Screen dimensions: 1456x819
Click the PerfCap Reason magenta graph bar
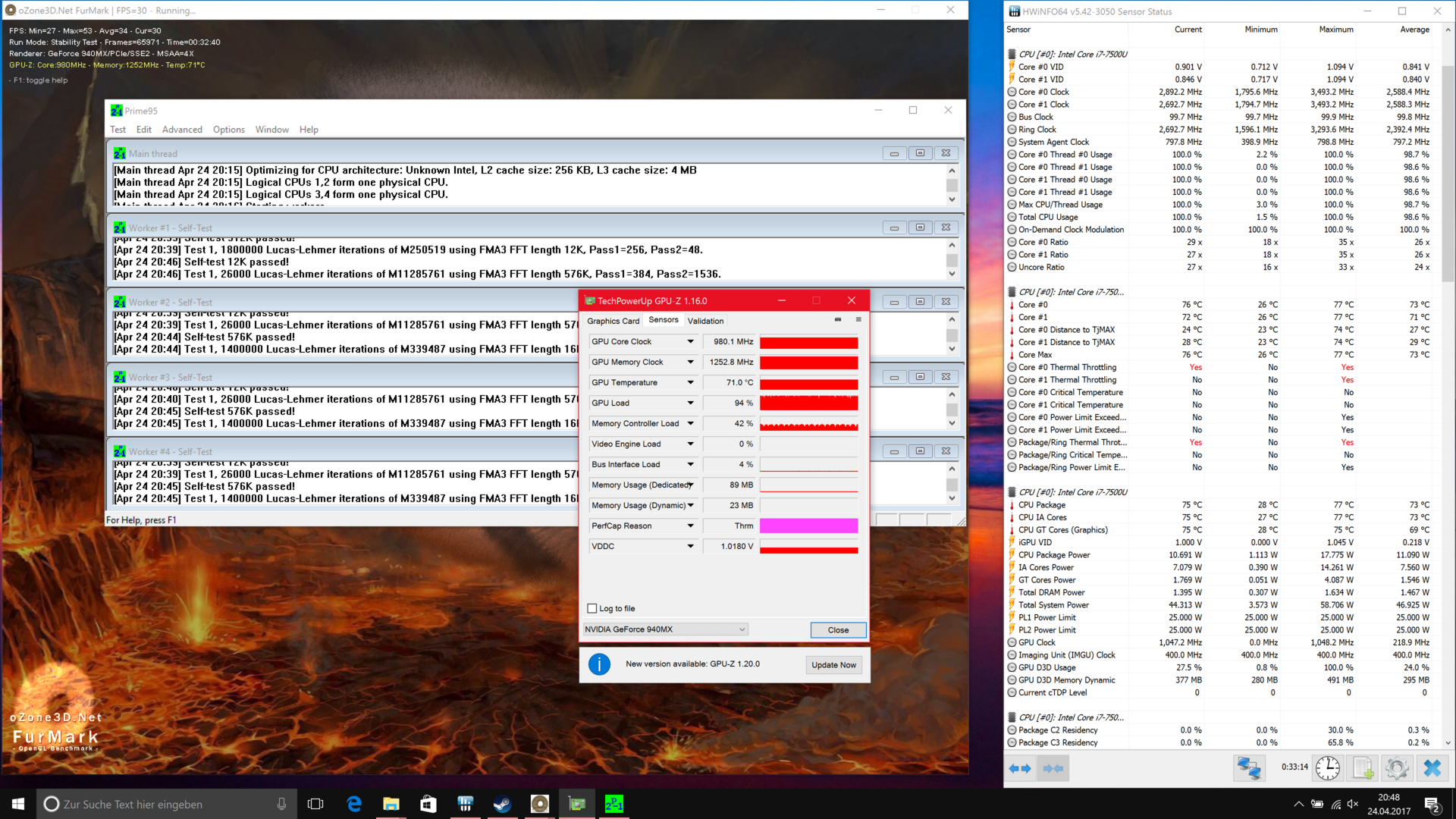(808, 526)
